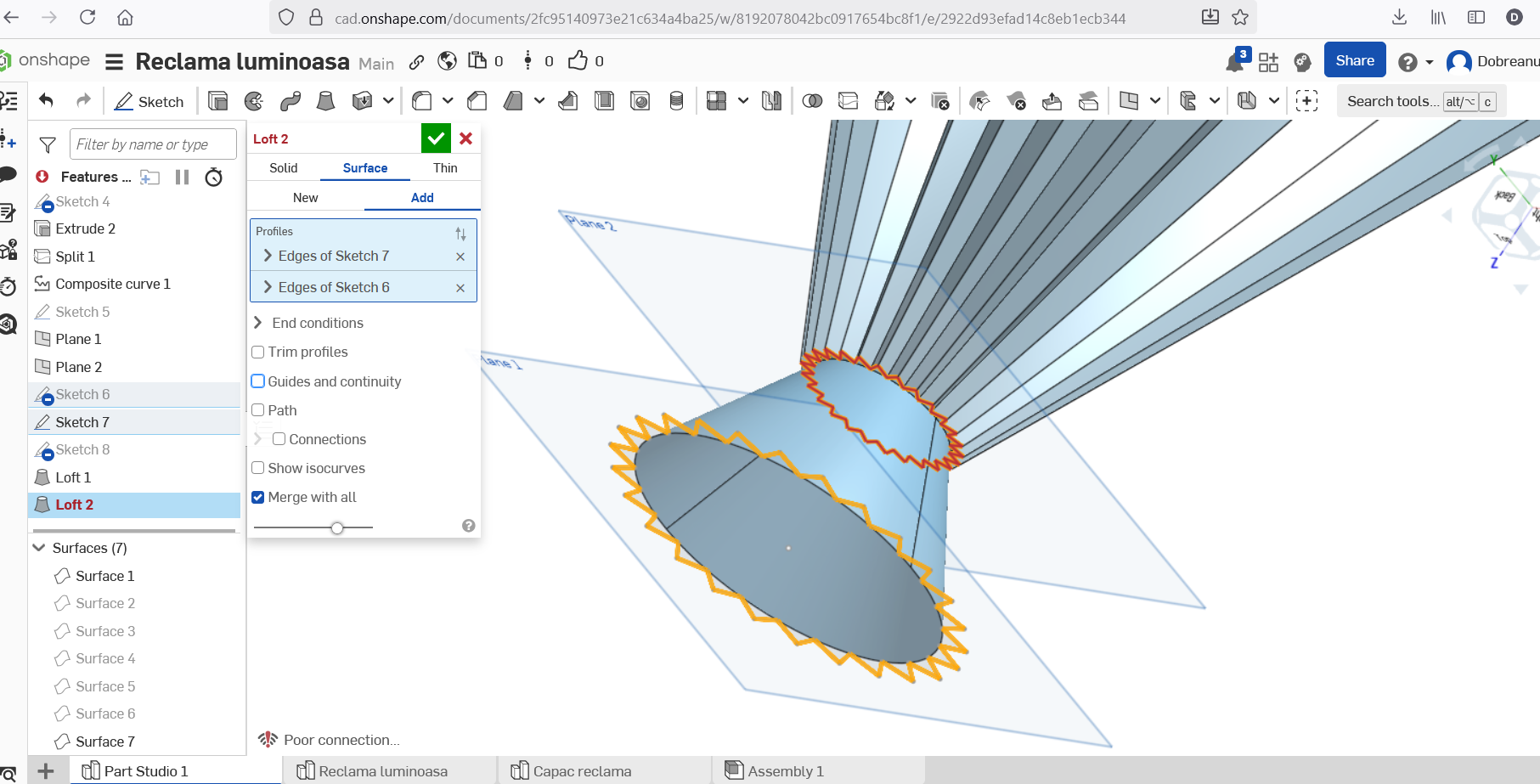Click the Filter by name or type field

[153, 144]
